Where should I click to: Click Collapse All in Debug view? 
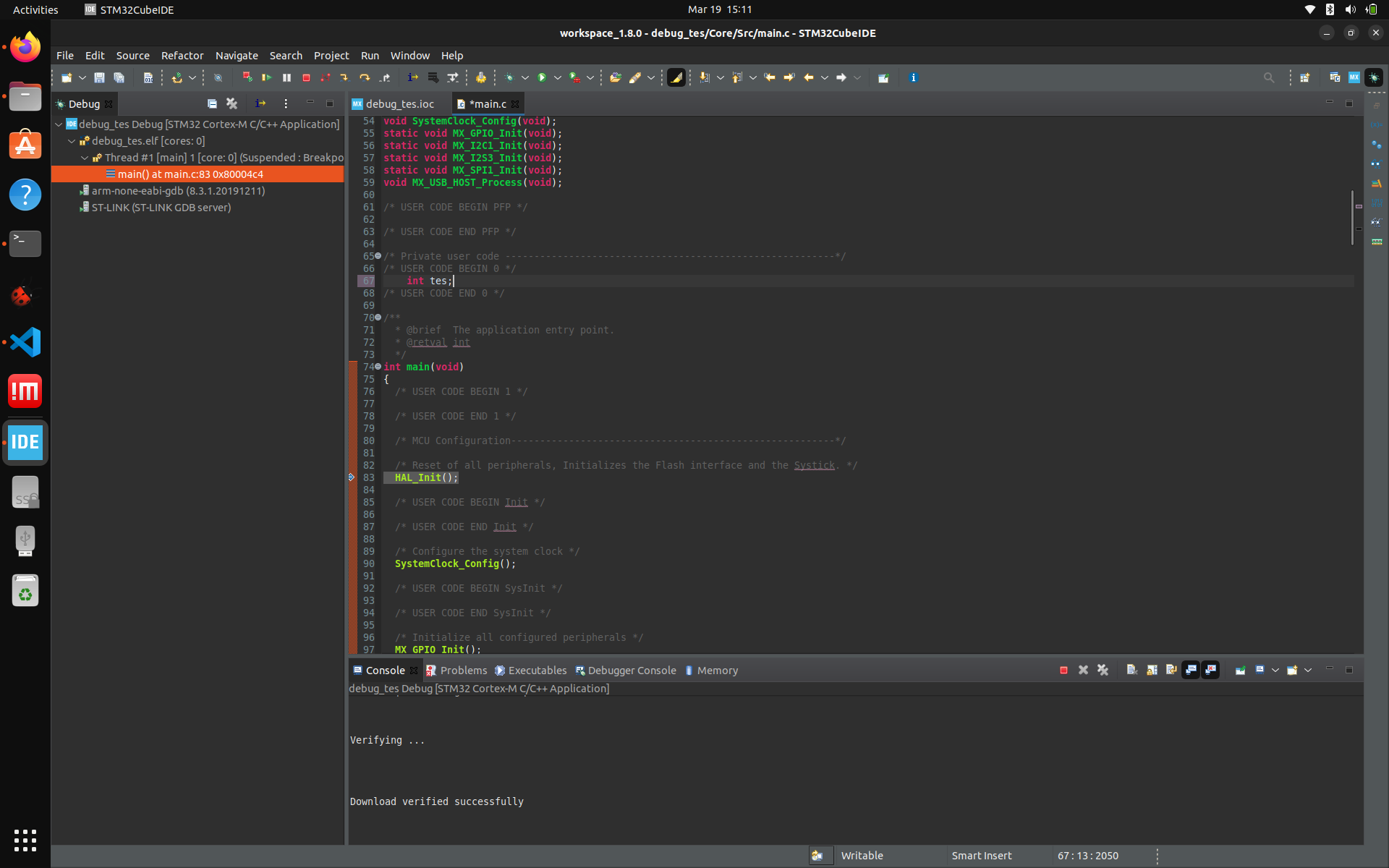coord(212,104)
